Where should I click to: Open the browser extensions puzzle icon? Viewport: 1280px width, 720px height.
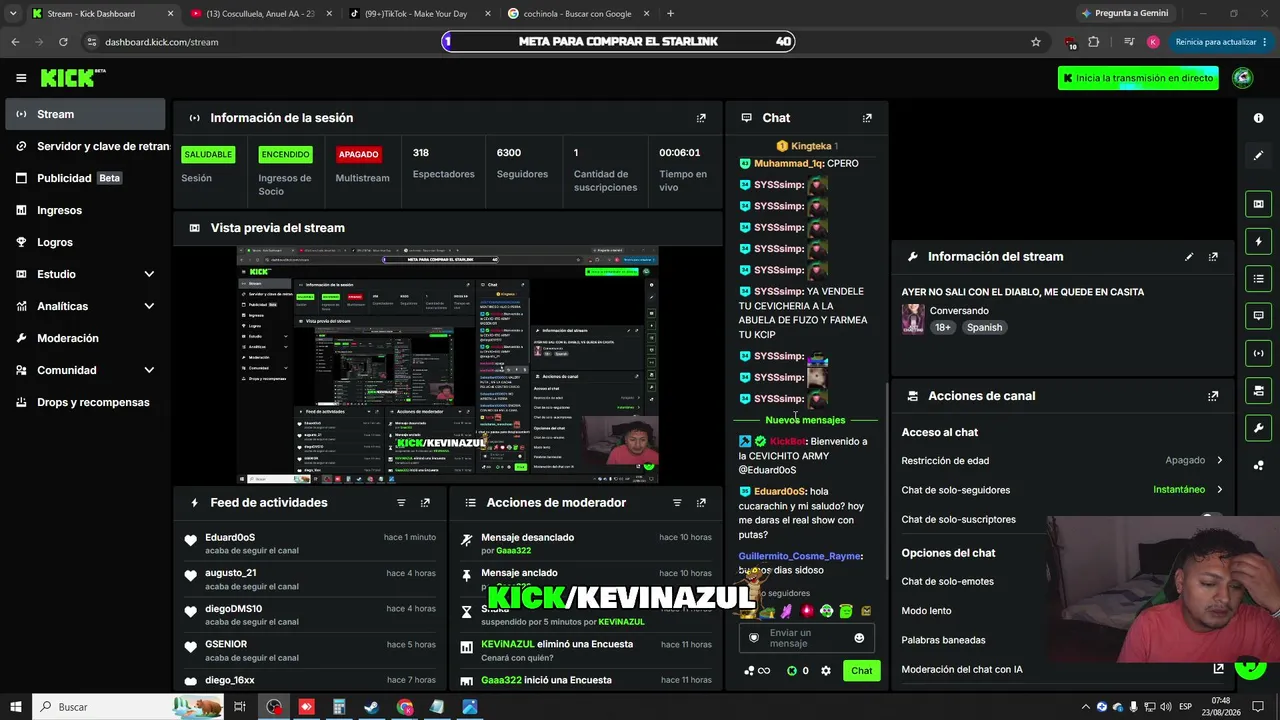[1093, 42]
